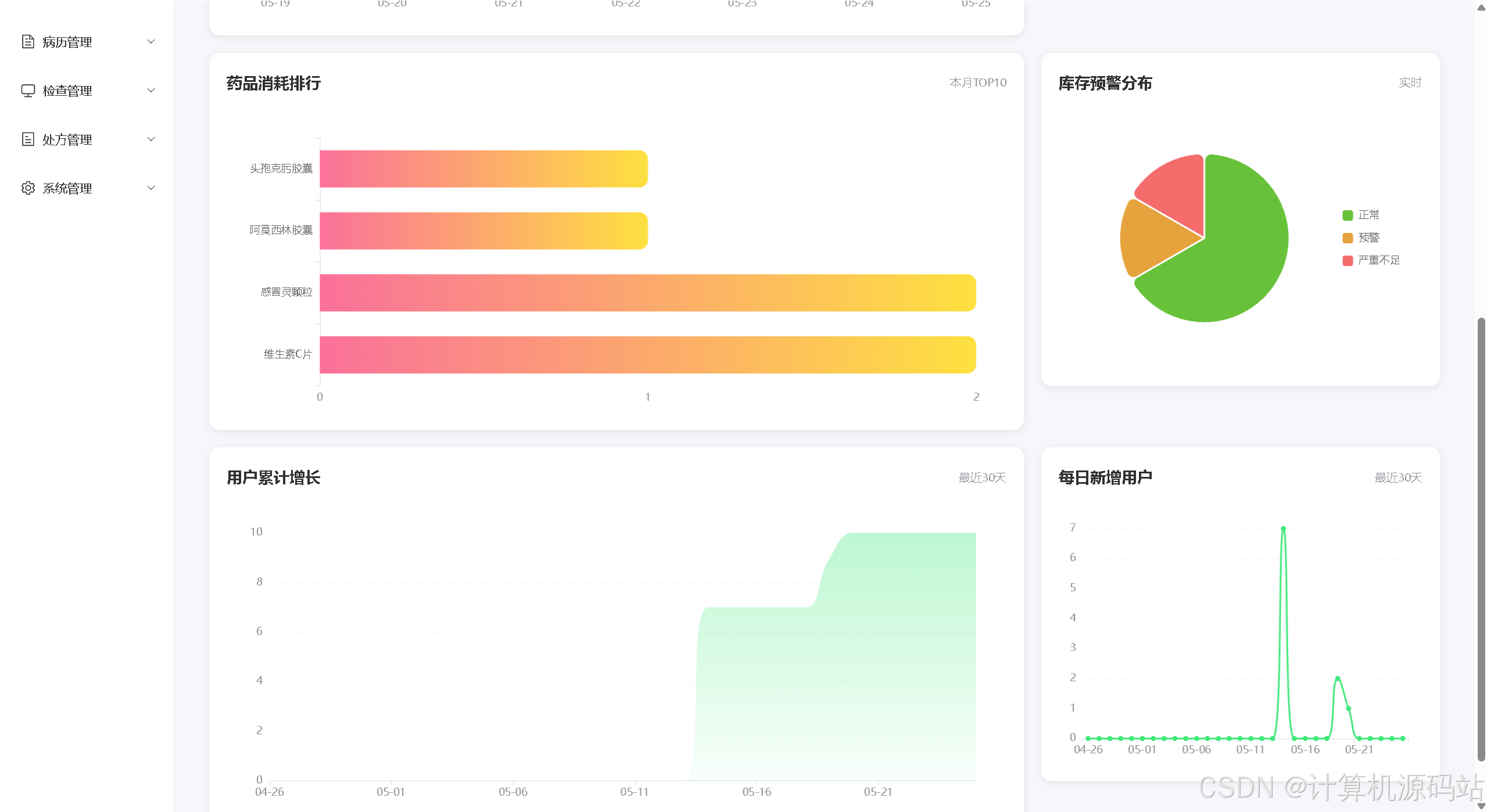Click the 维生素C片 axis label
This screenshot has height=812, width=1487.
coord(288,354)
